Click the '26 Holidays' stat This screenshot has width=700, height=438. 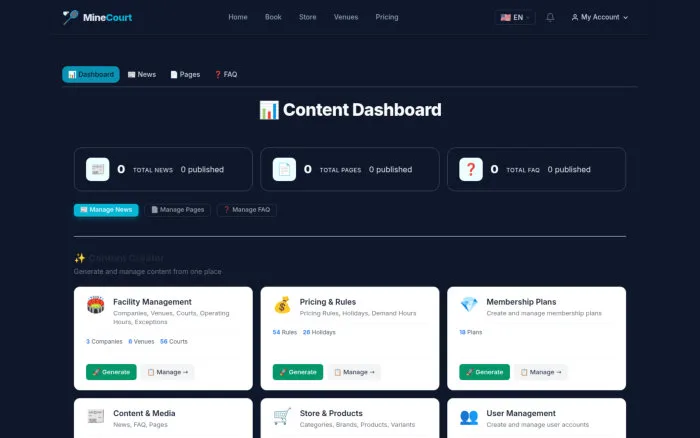click(x=319, y=332)
